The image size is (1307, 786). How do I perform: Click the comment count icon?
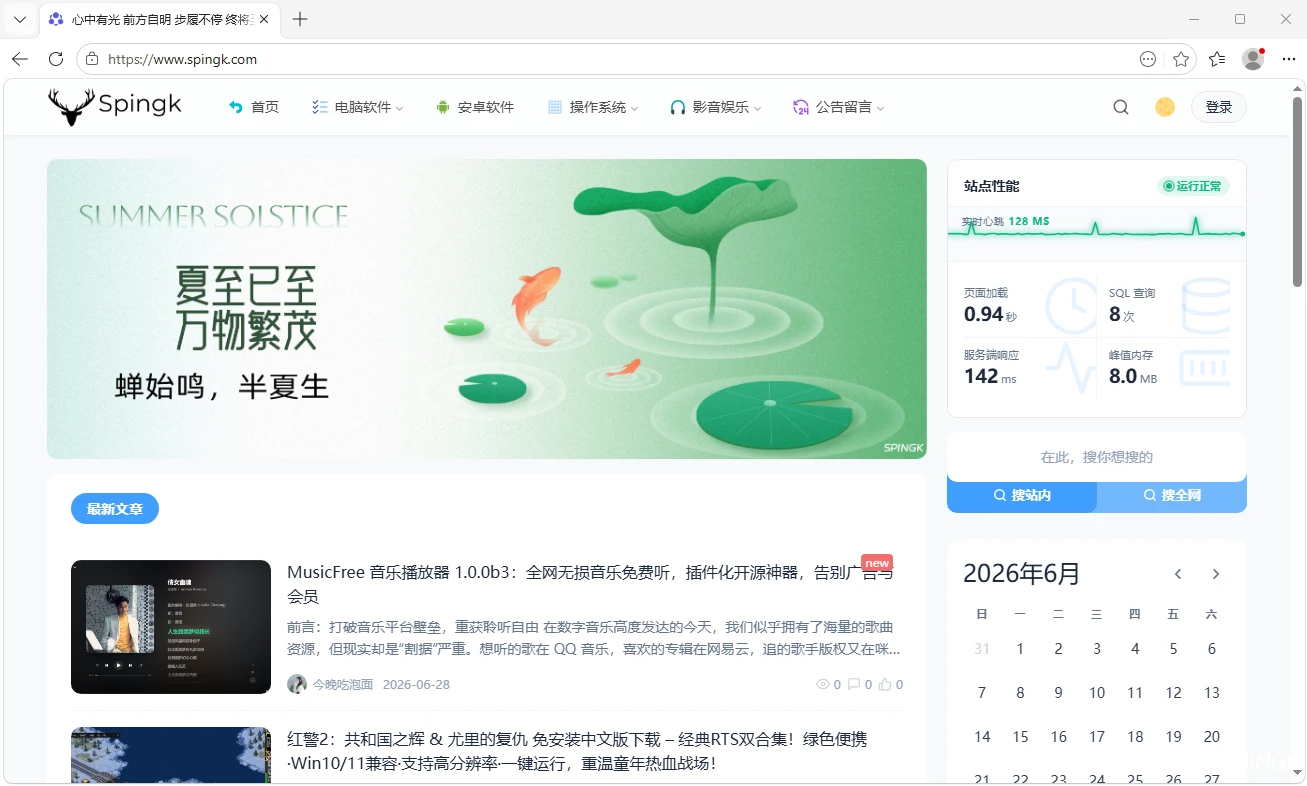[854, 684]
